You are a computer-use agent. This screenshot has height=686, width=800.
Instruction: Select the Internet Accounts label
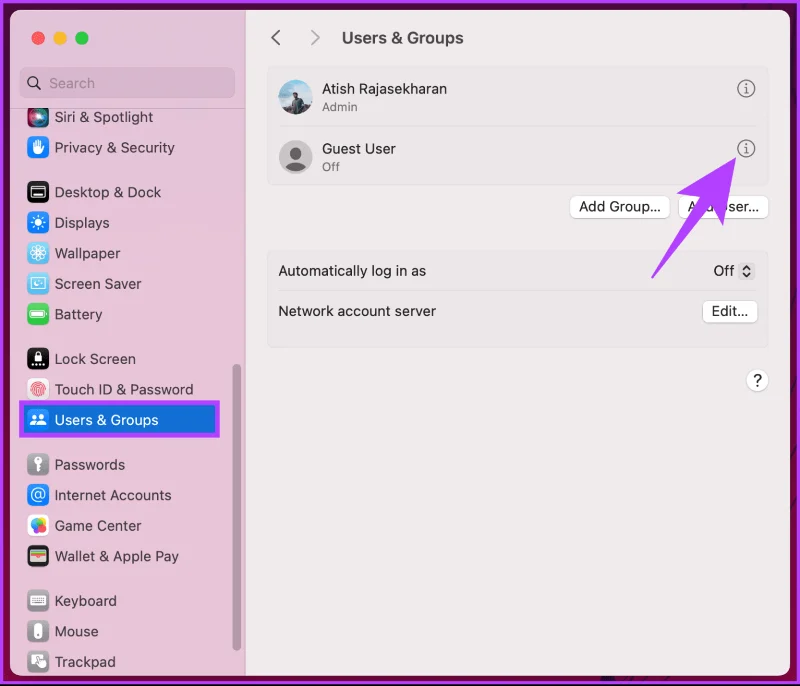pos(113,495)
